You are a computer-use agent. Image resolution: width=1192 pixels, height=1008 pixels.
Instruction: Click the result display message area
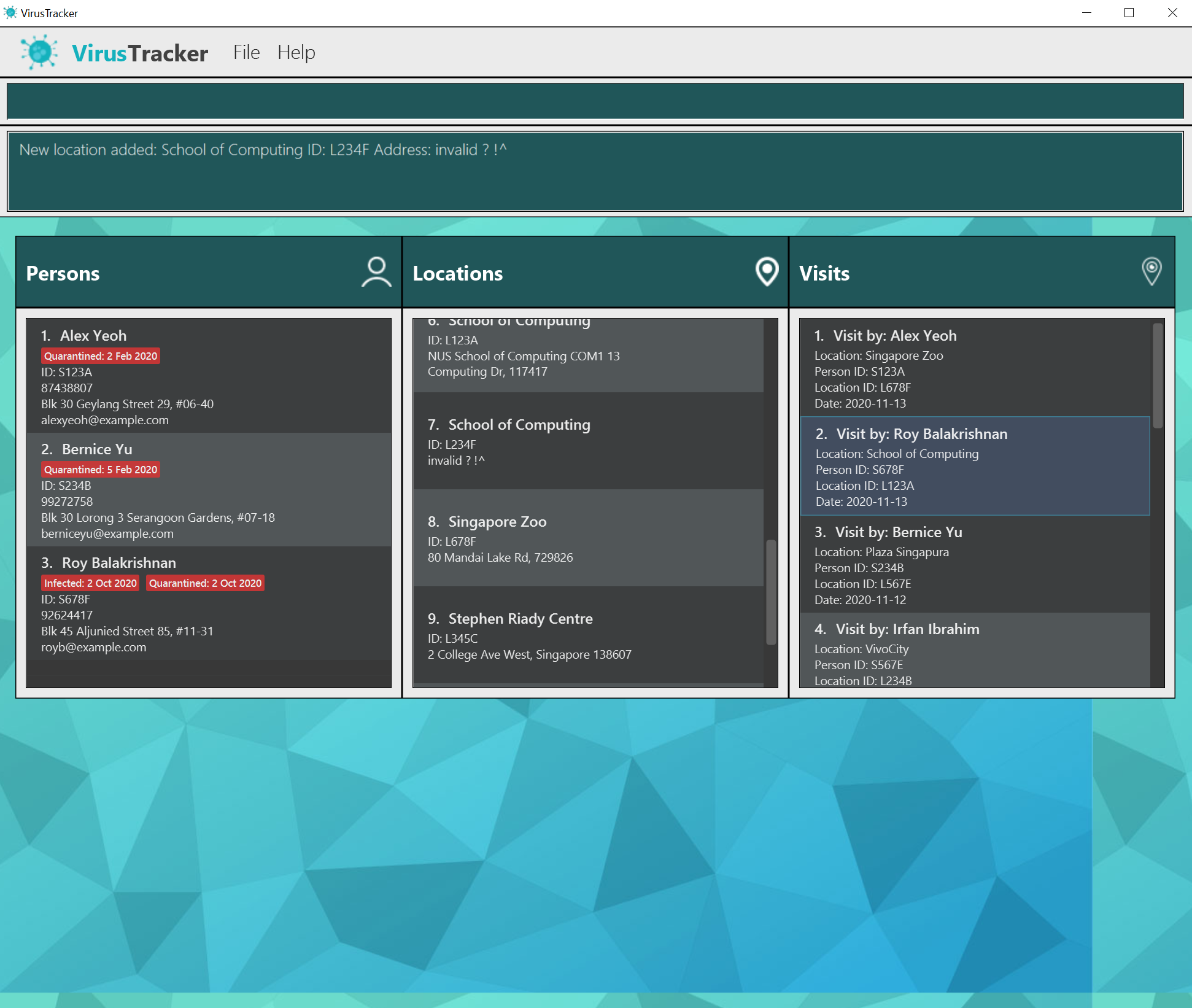coord(594,172)
